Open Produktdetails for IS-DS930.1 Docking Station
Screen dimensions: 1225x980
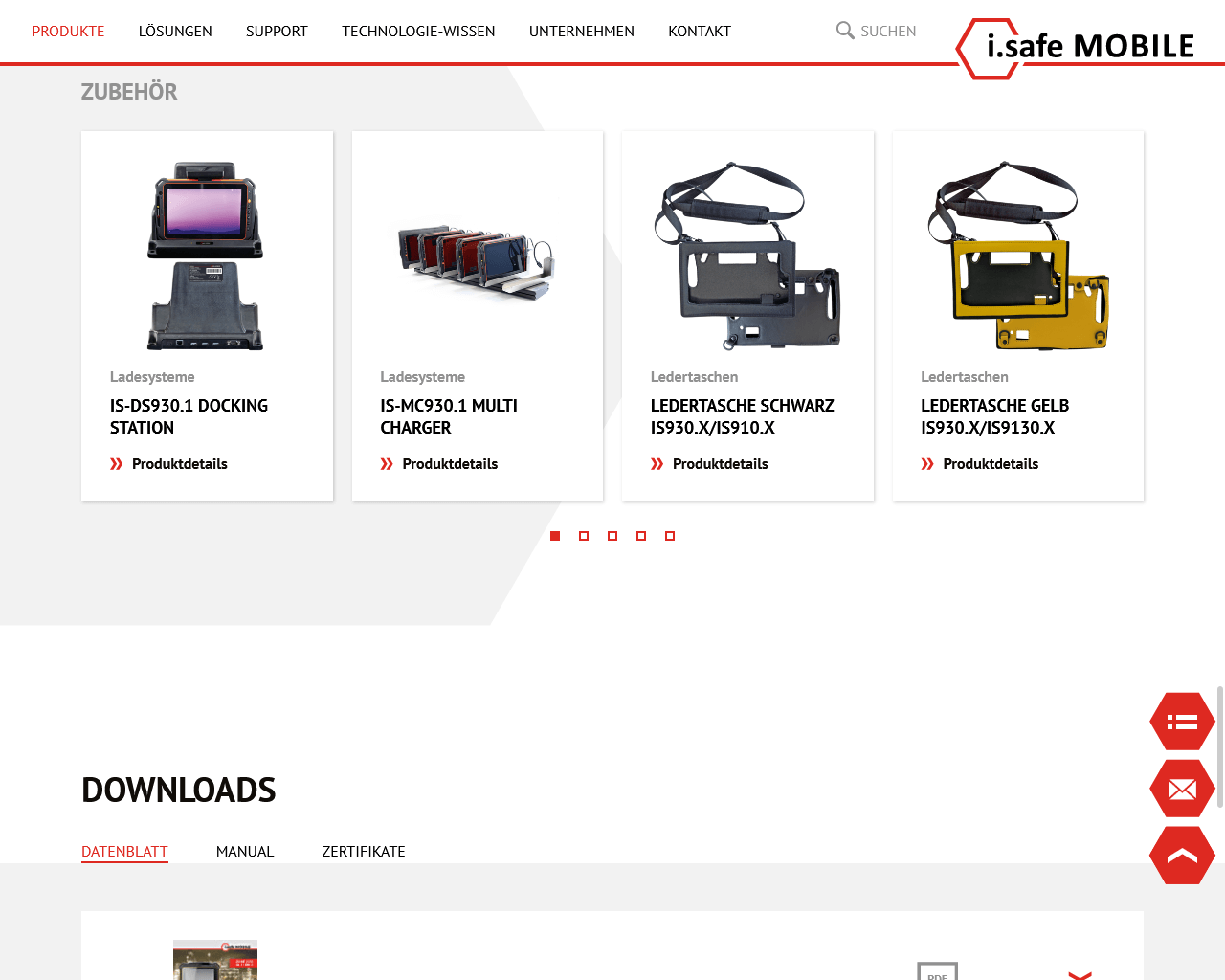click(x=180, y=464)
